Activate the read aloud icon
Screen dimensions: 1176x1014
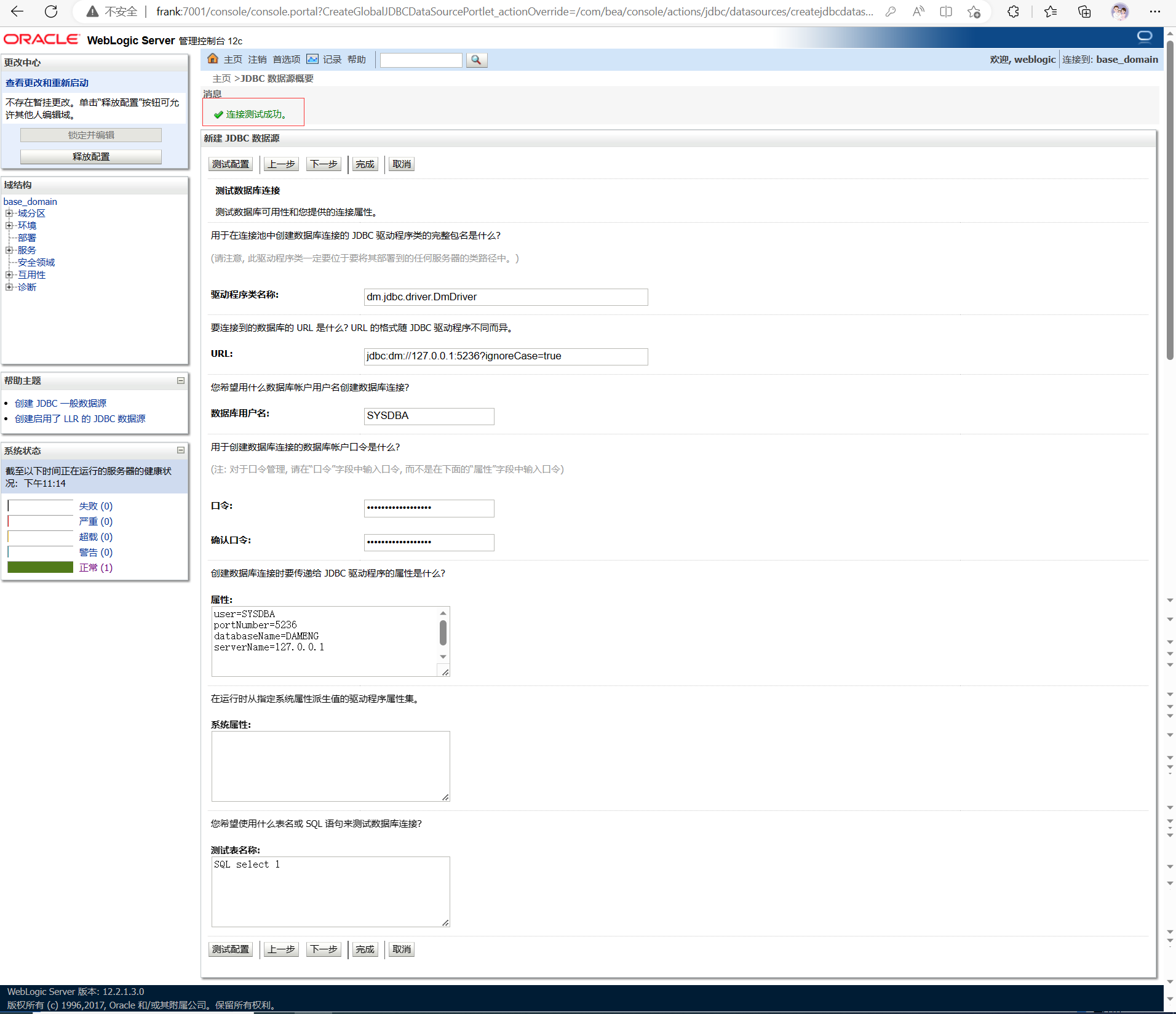(918, 12)
